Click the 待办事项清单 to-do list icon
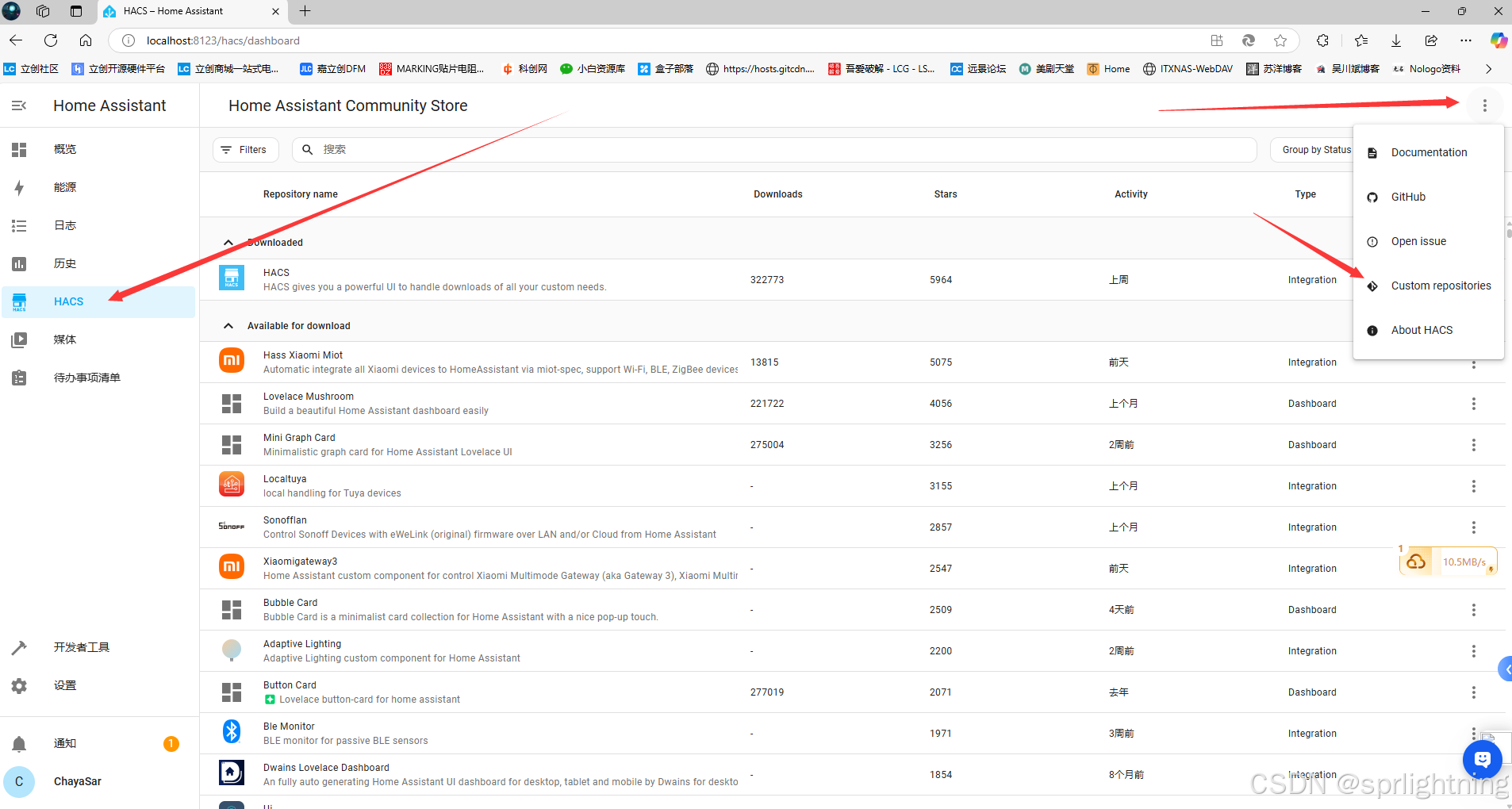 pos(19,378)
